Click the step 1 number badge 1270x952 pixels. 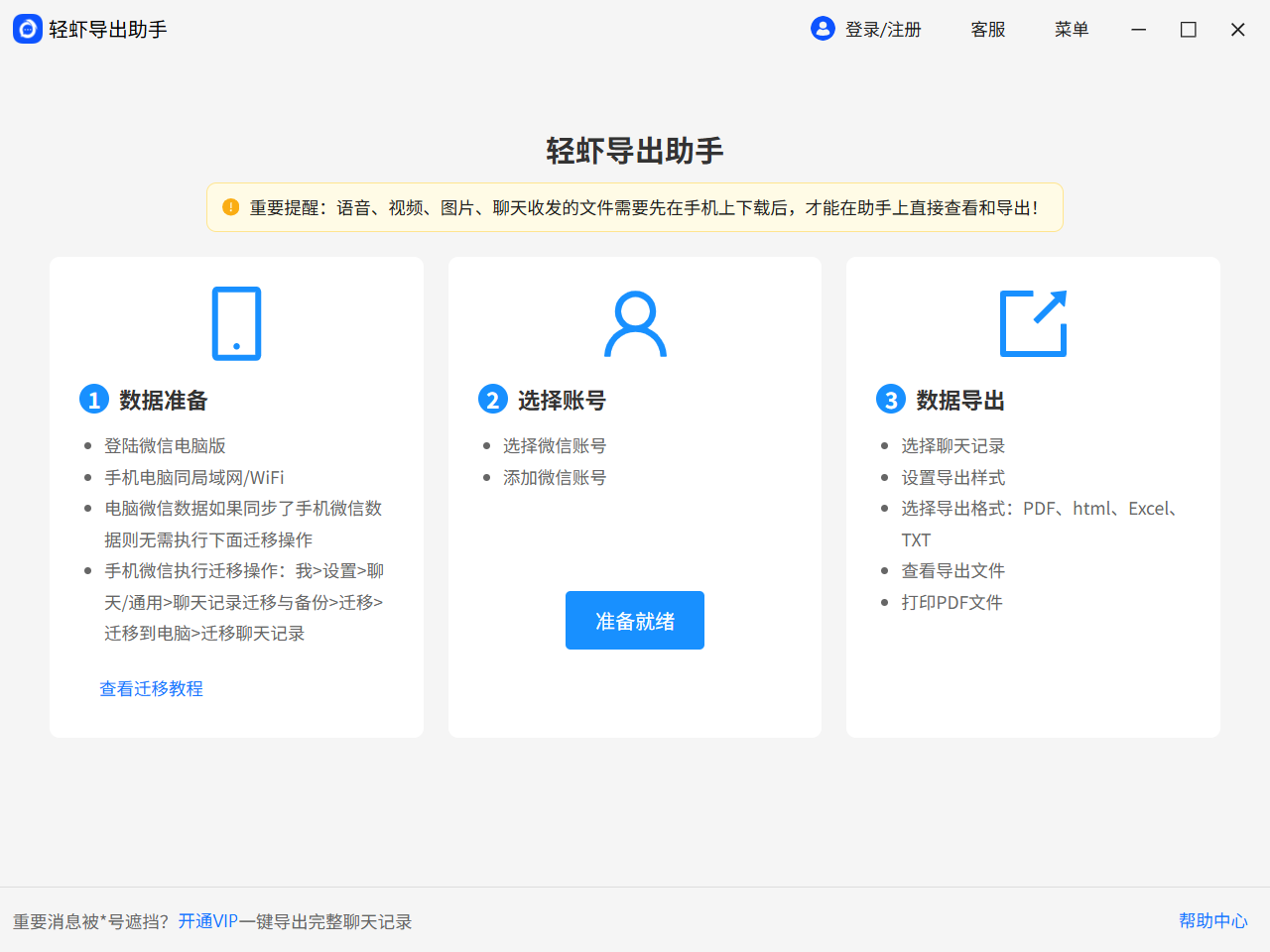[94, 400]
